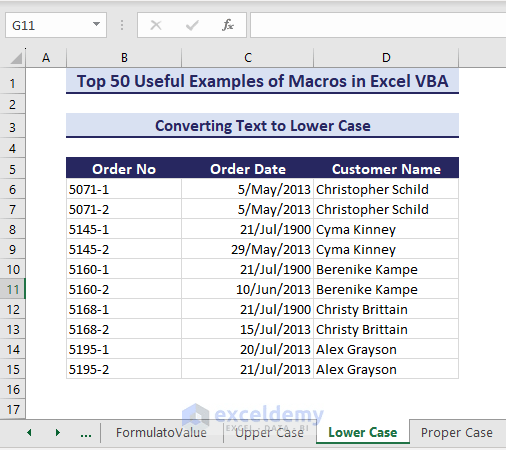
Task: Select cell with order 5145-1
Action: pyautogui.click(x=124, y=229)
